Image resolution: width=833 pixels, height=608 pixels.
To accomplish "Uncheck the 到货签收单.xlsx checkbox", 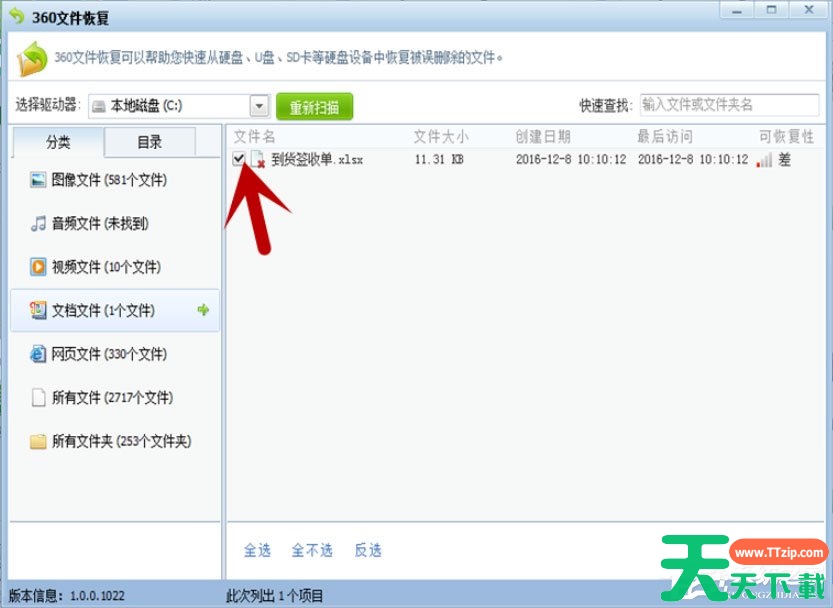I will (x=238, y=159).
